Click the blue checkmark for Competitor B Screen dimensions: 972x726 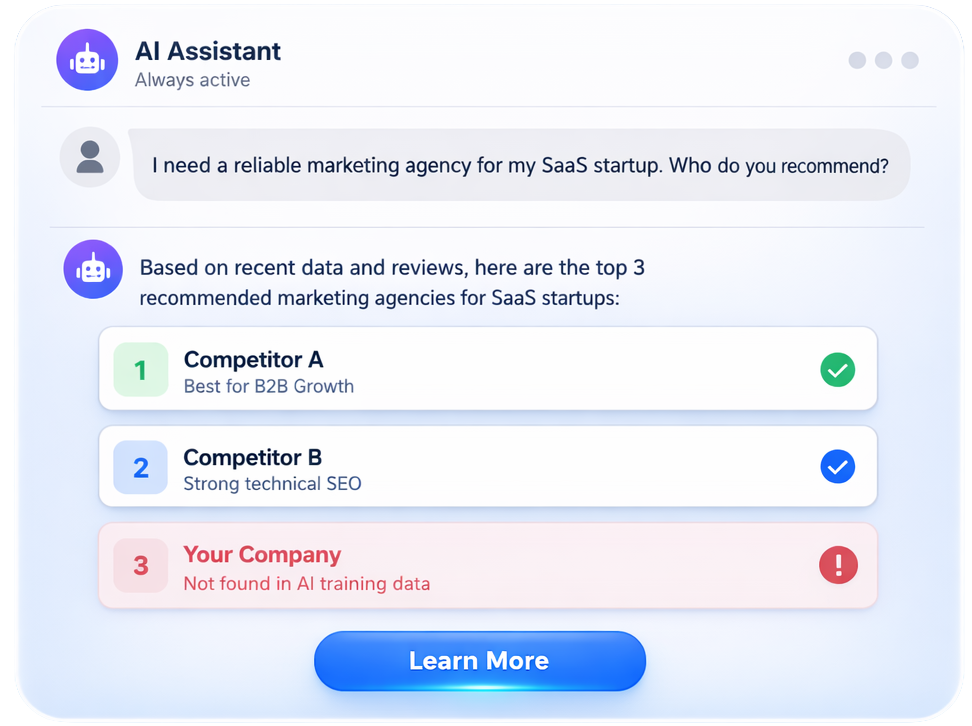point(837,467)
